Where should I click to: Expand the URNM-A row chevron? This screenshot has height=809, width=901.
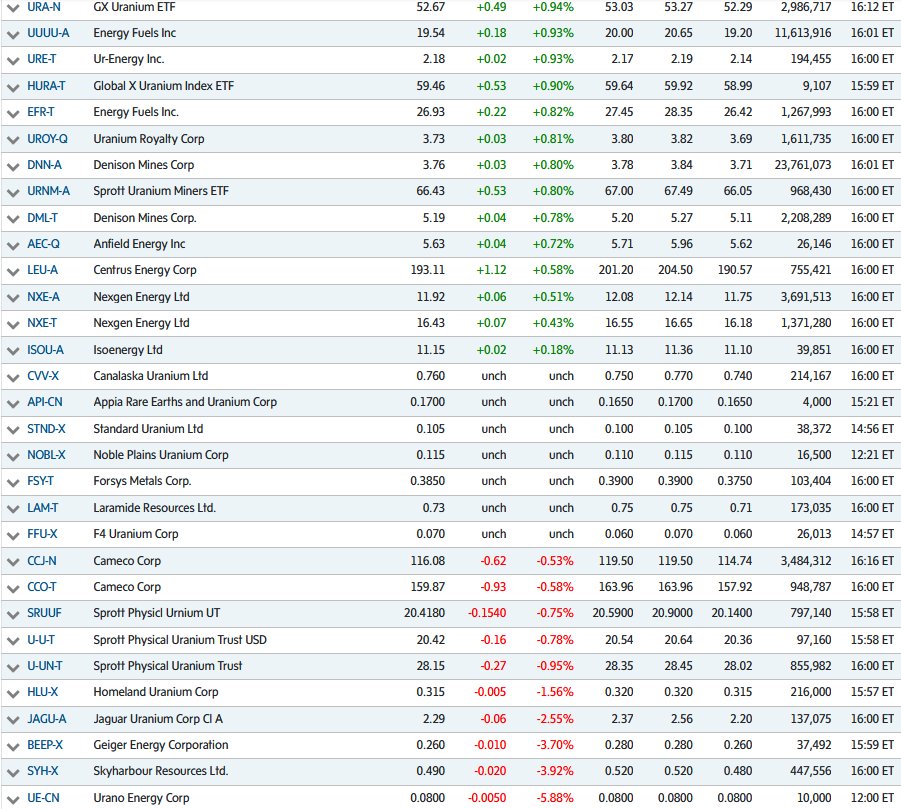(x=13, y=192)
